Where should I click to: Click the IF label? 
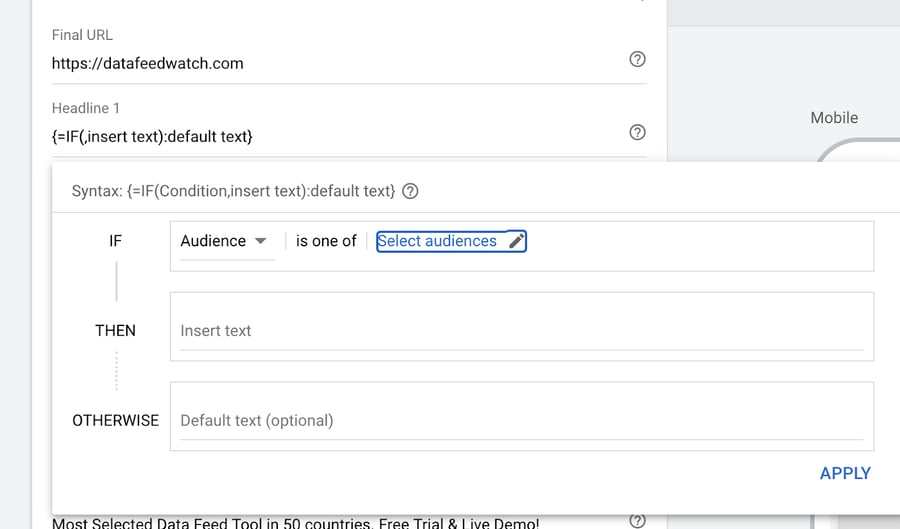click(115, 241)
